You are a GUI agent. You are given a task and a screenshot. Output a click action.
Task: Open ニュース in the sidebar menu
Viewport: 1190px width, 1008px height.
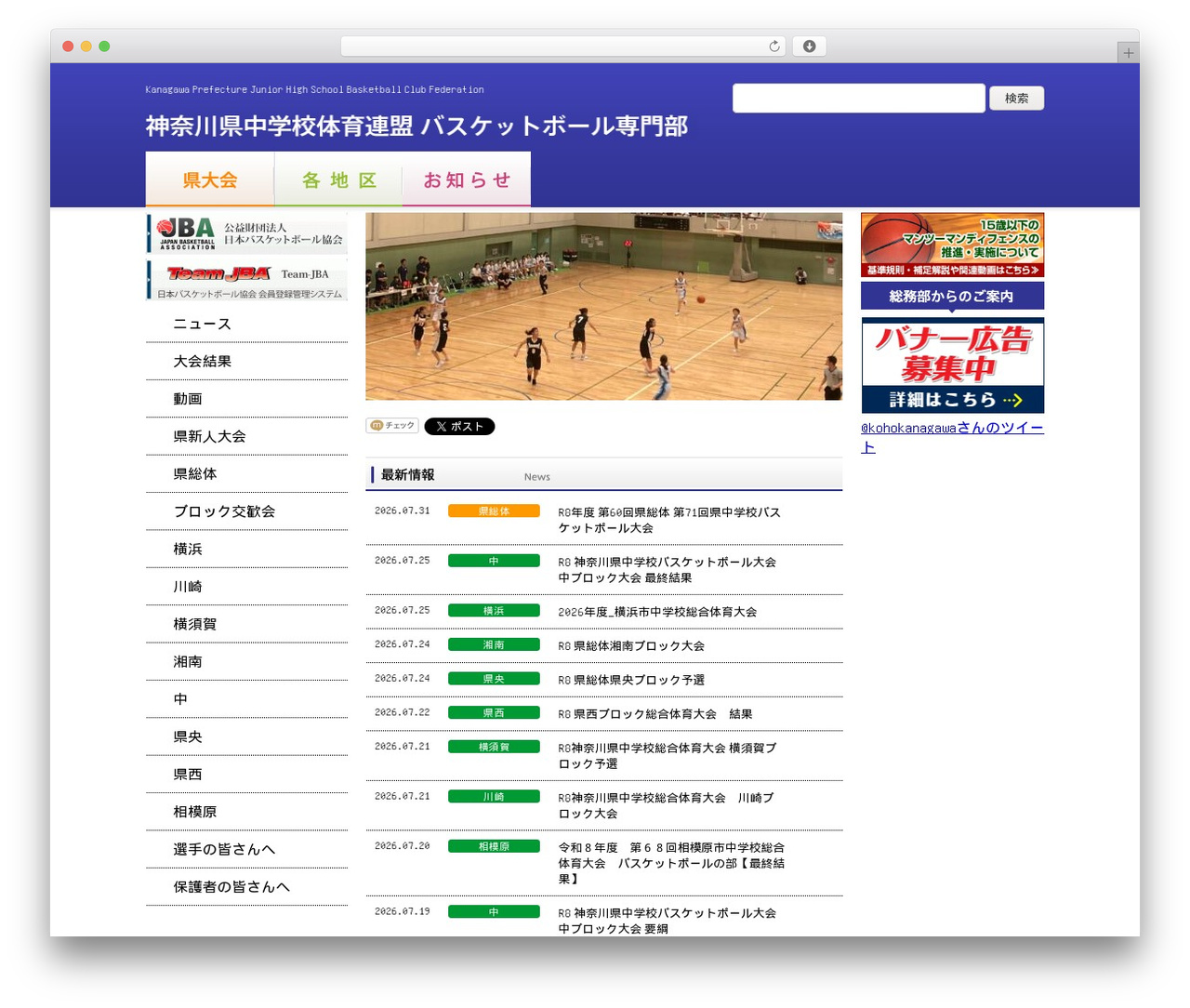[246, 325]
